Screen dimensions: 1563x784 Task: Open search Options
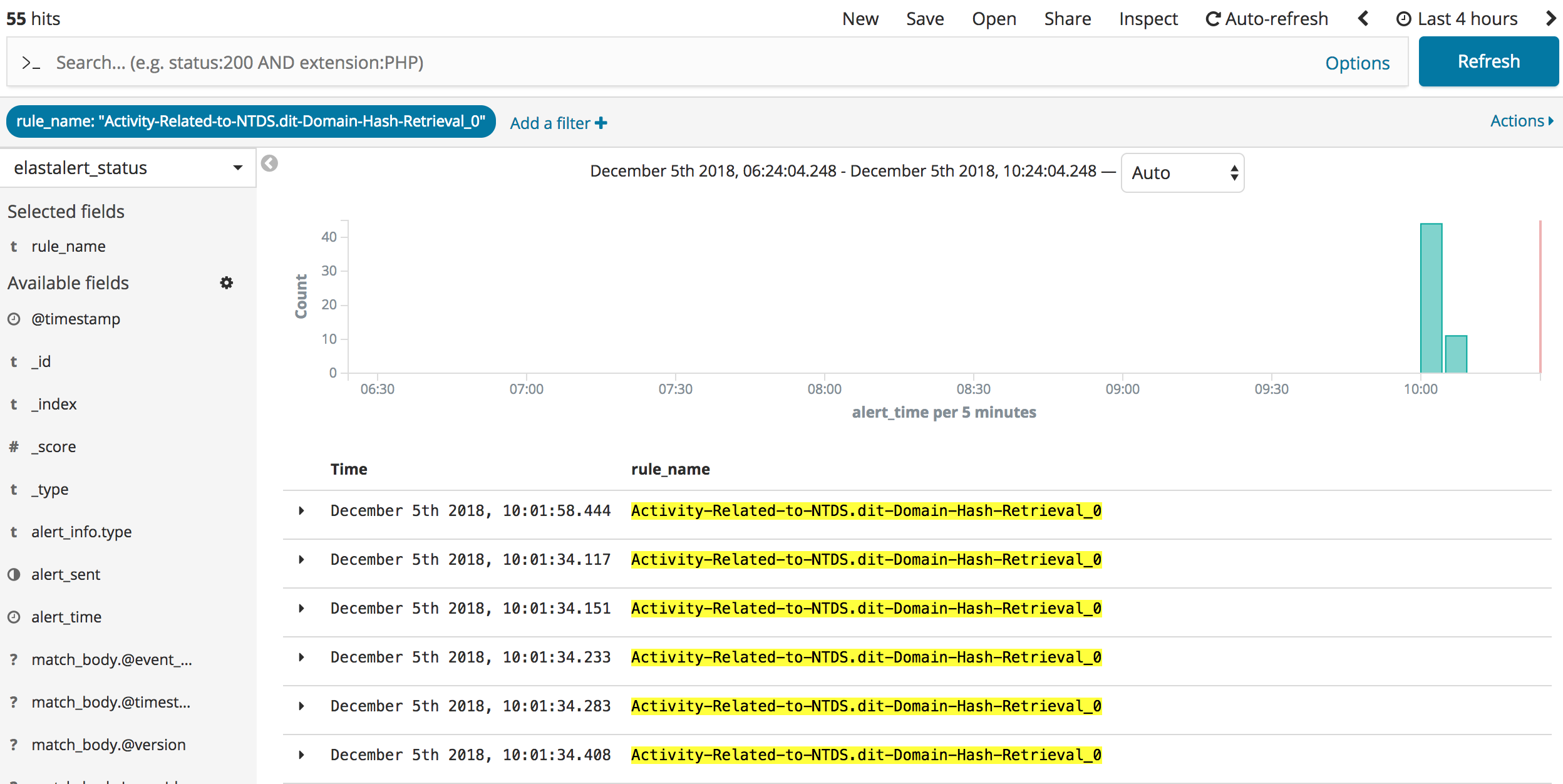coord(1357,62)
